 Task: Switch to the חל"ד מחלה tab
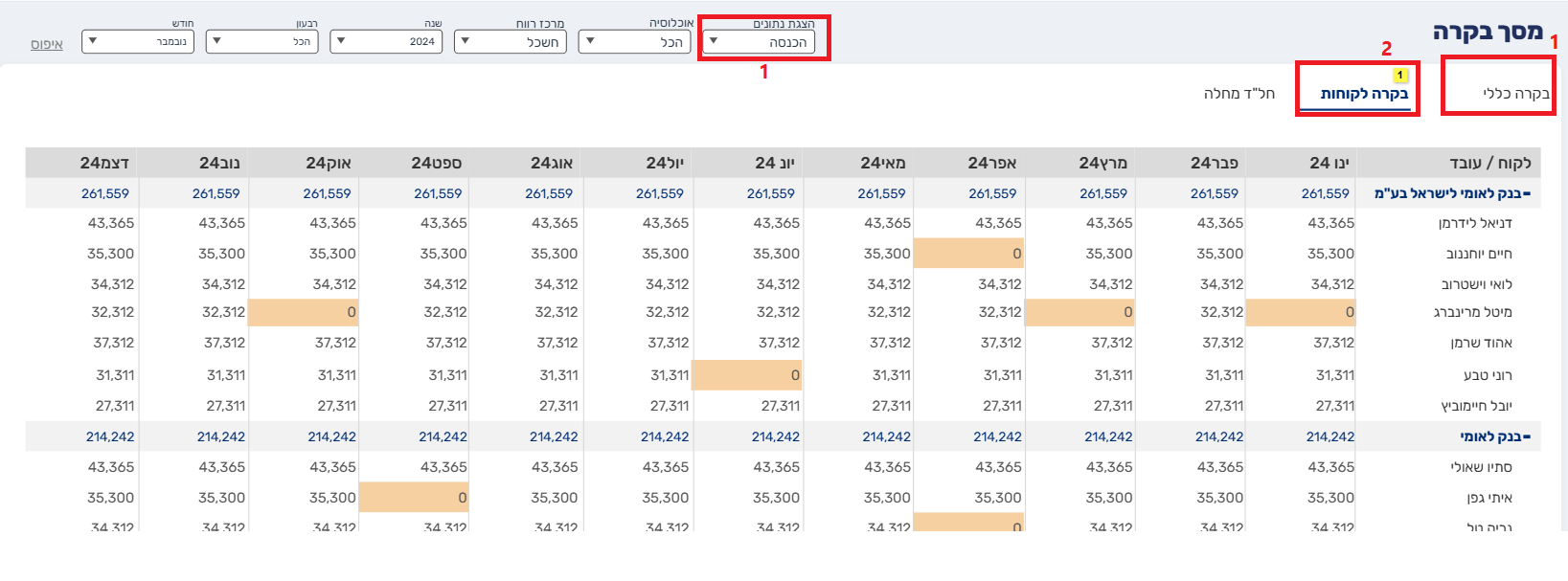coord(1239,93)
